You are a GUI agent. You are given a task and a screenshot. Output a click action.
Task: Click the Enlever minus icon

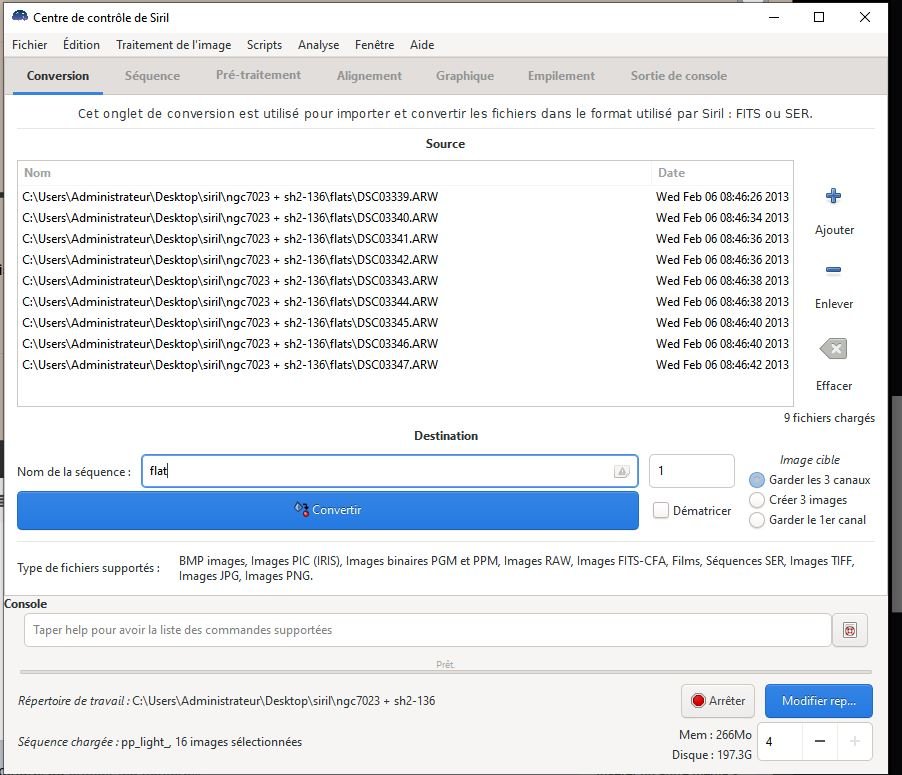833,269
